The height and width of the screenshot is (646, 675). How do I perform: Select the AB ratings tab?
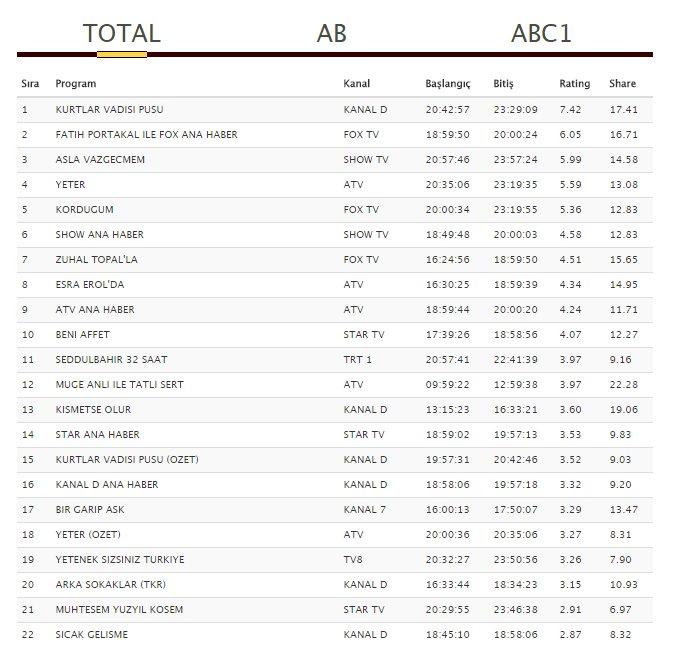click(x=331, y=33)
